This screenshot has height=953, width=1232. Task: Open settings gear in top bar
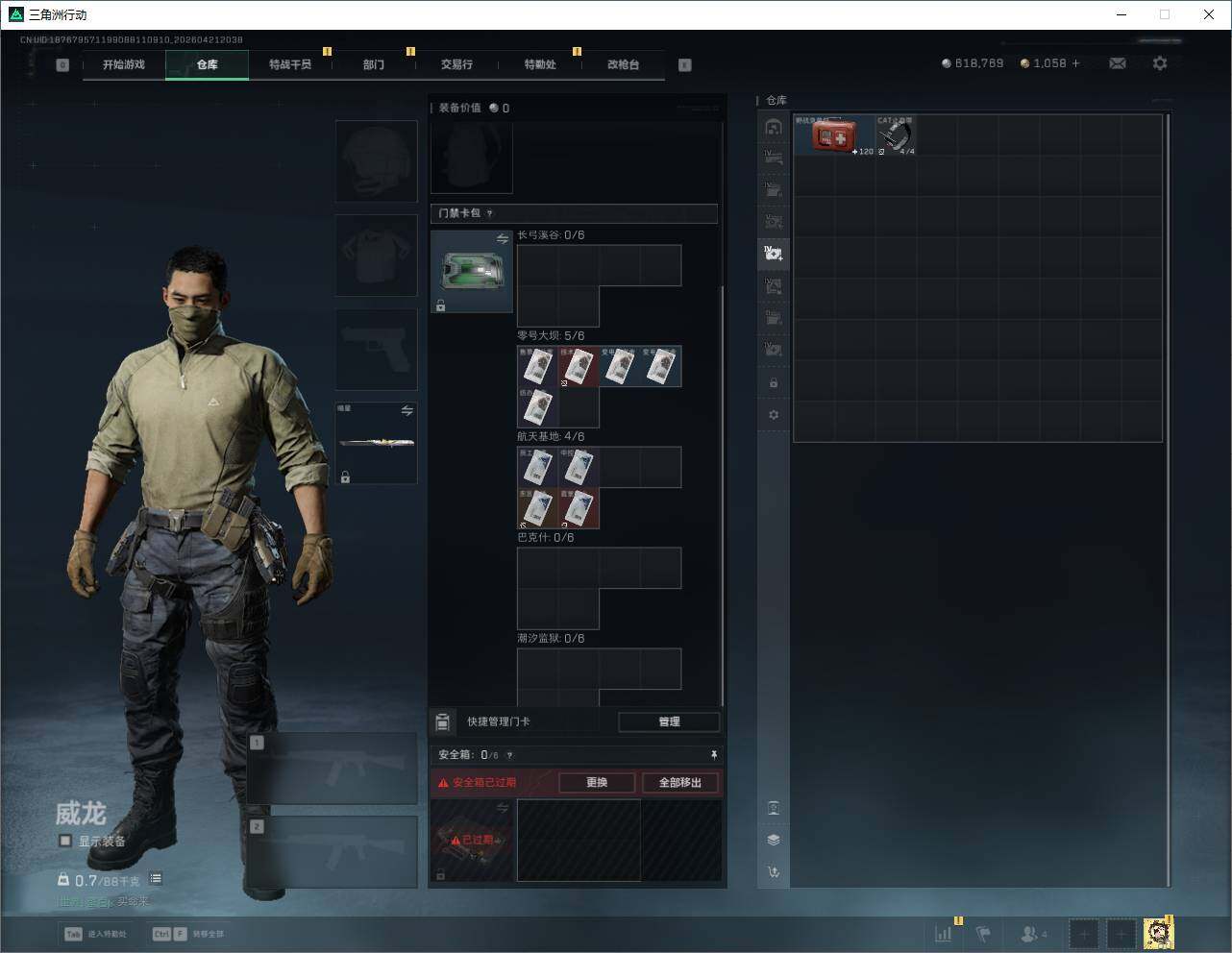tap(1160, 63)
